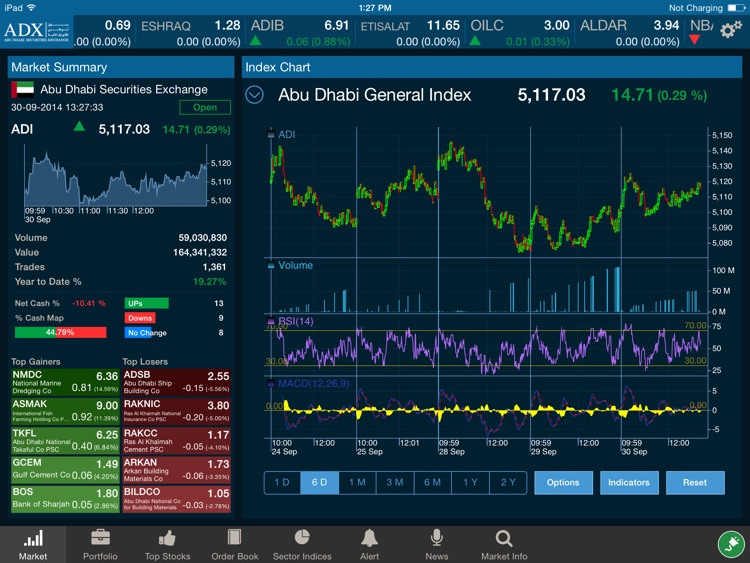Tap OILC green up arrow in ticker

click(475, 41)
